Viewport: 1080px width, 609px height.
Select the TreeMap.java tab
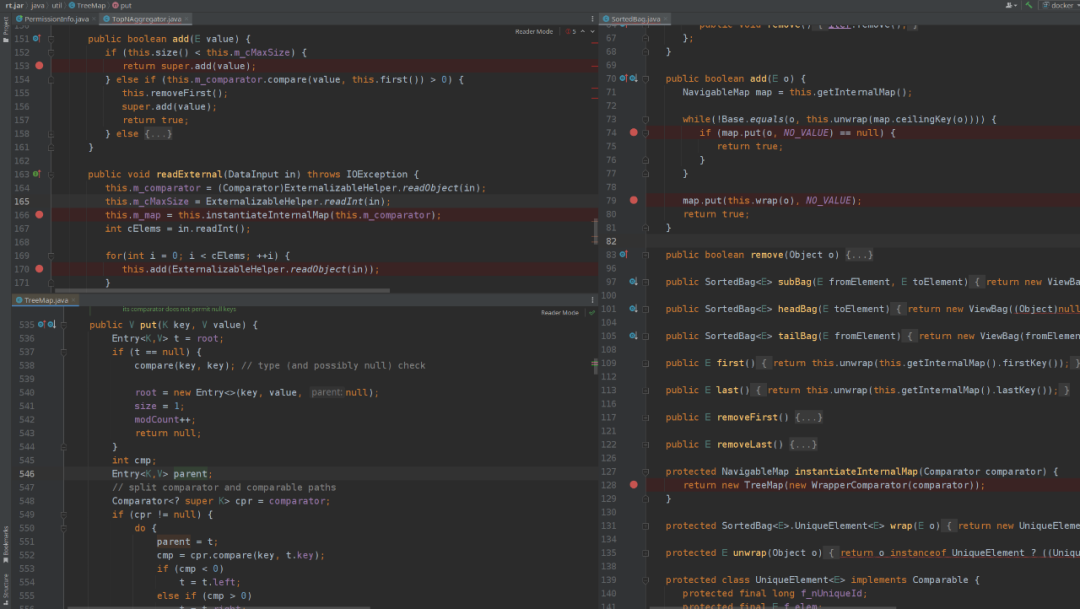[x=43, y=300]
